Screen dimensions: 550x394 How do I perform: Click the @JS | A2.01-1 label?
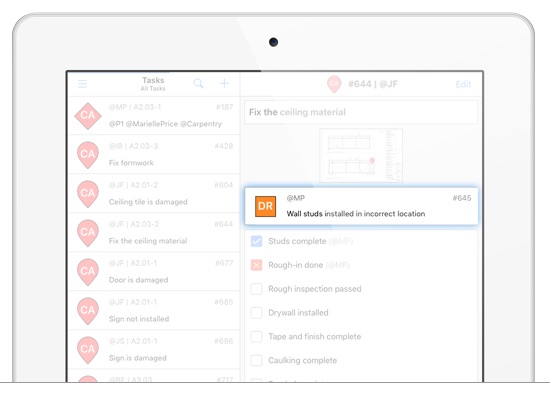pos(133,341)
